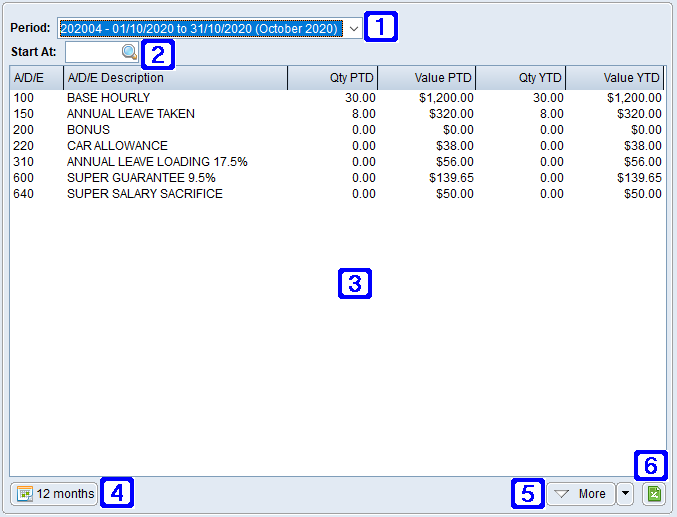Sort by A/D/E Description column header
Image resolution: width=677 pixels, height=517 pixels.
175,78
